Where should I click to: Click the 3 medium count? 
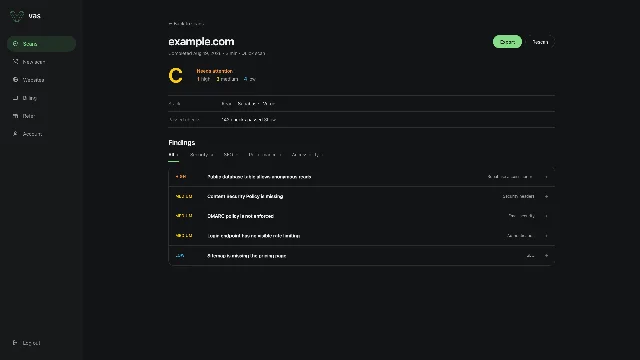pyautogui.click(x=227, y=79)
